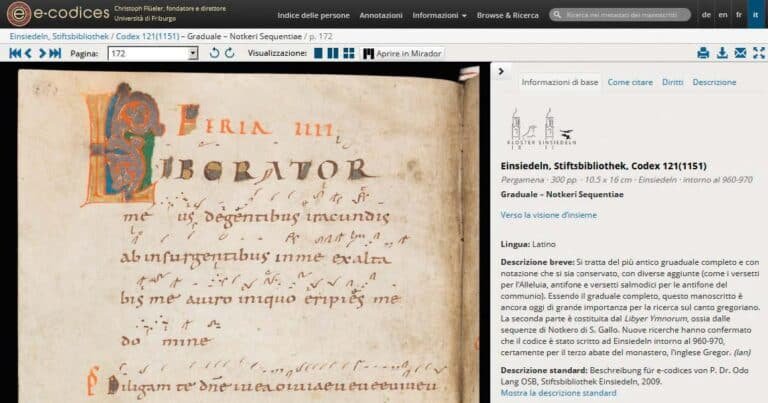The image size is (768, 403).
Task: Download the manuscript page
Action: tap(722, 53)
